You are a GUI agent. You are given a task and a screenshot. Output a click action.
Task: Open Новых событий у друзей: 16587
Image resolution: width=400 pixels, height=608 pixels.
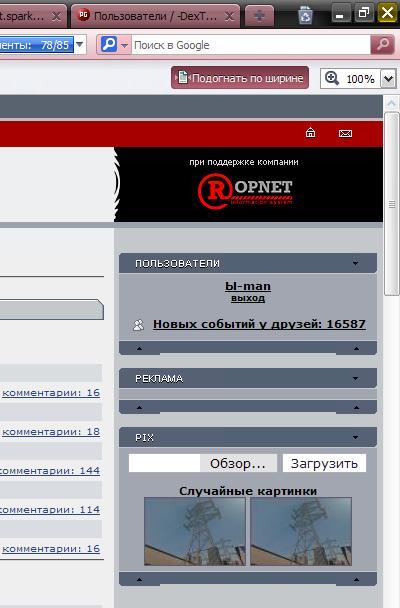(259, 324)
